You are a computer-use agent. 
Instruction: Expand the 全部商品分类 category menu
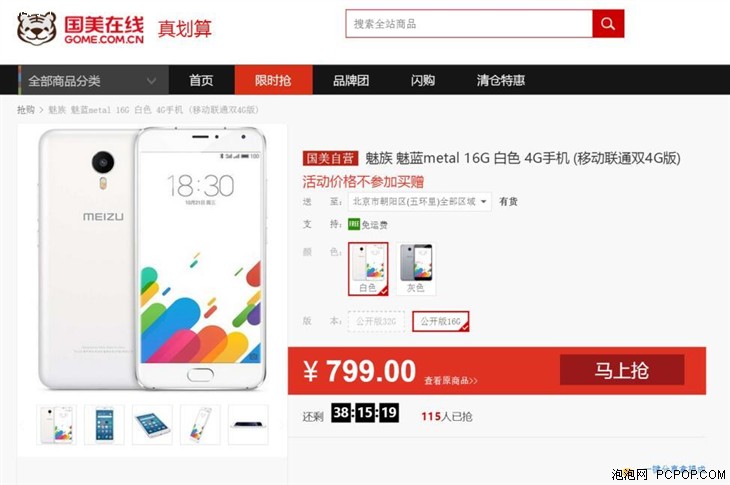pos(93,81)
